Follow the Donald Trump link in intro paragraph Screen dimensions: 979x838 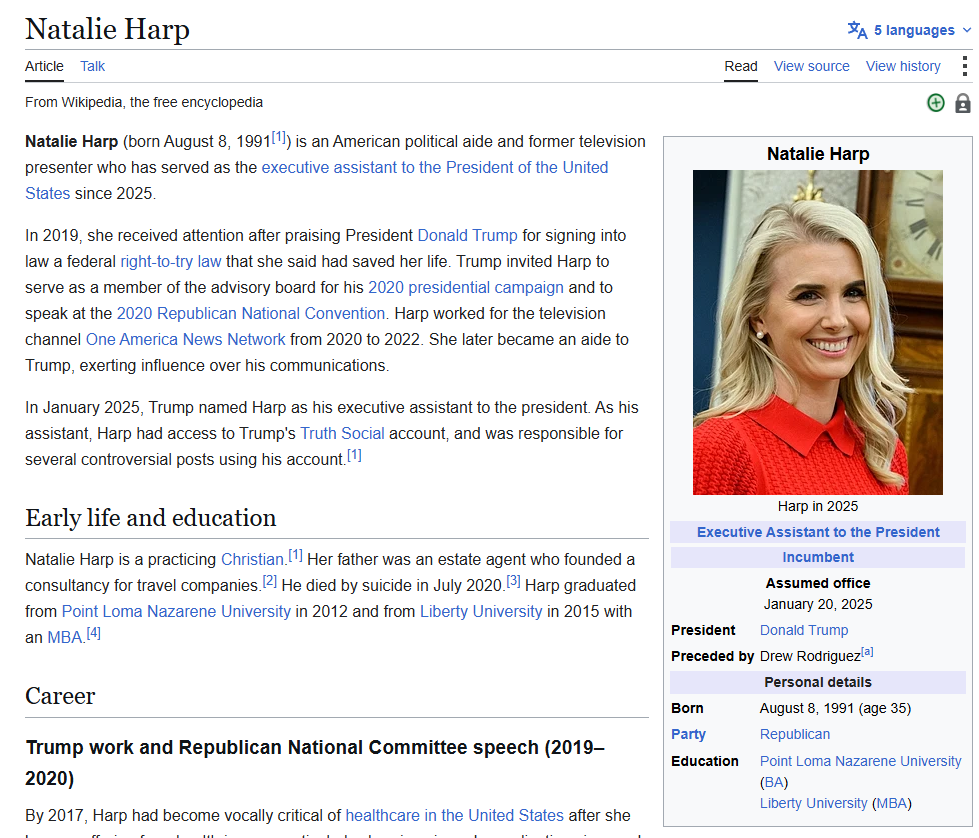coord(467,235)
